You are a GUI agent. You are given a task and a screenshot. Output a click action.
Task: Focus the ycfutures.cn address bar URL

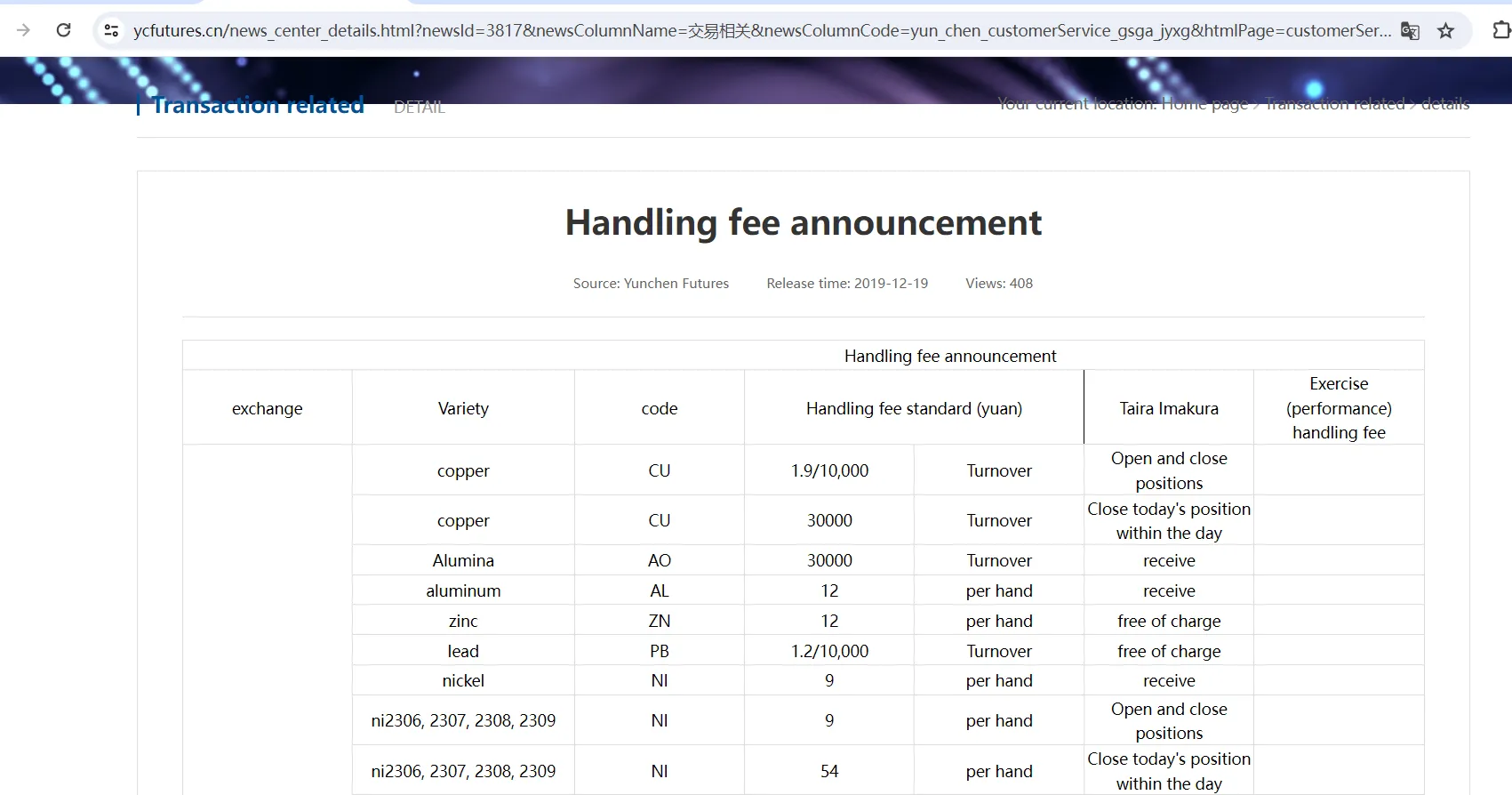[762, 30]
